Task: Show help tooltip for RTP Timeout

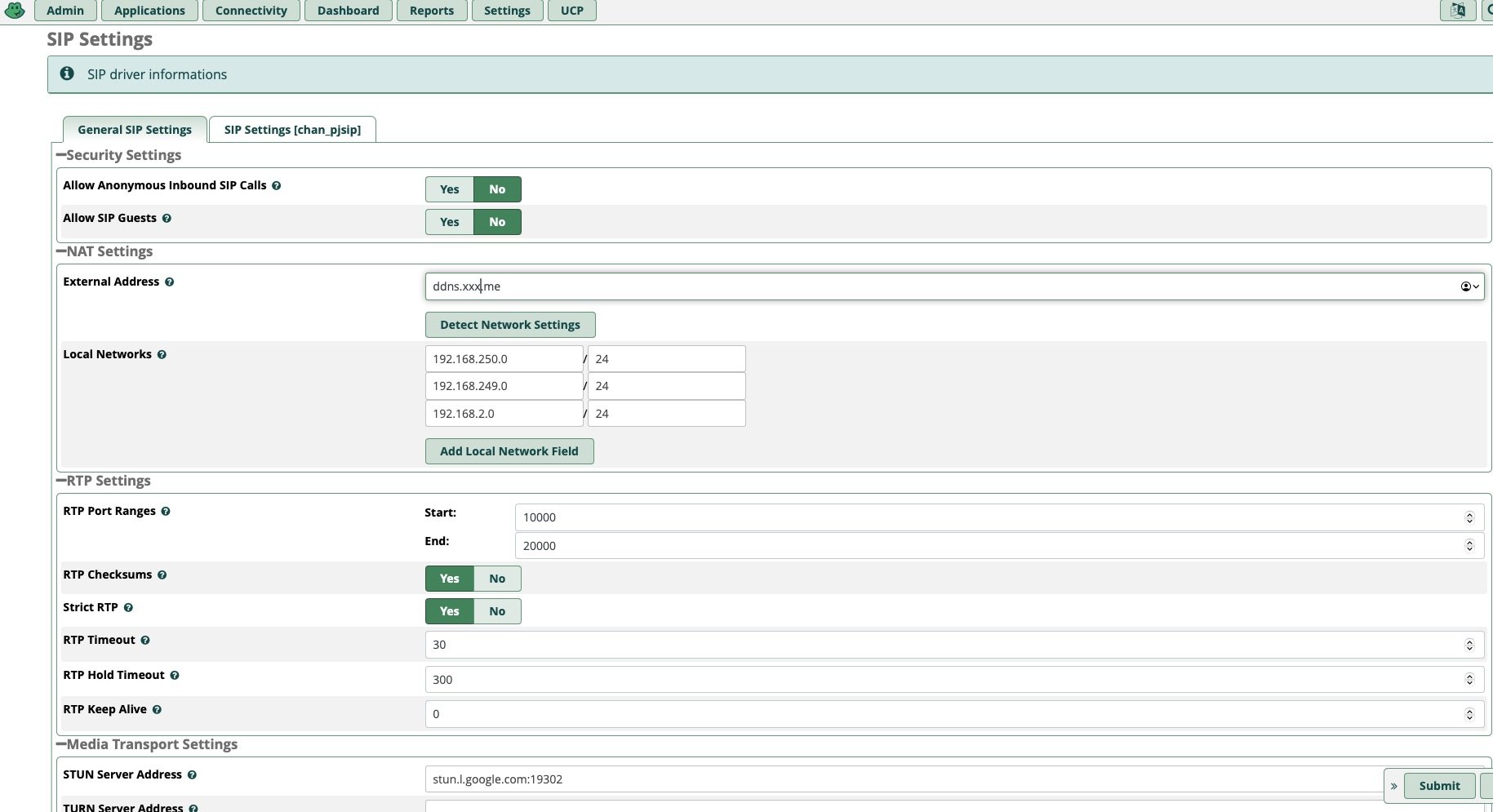Action: (x=145, y=640)
